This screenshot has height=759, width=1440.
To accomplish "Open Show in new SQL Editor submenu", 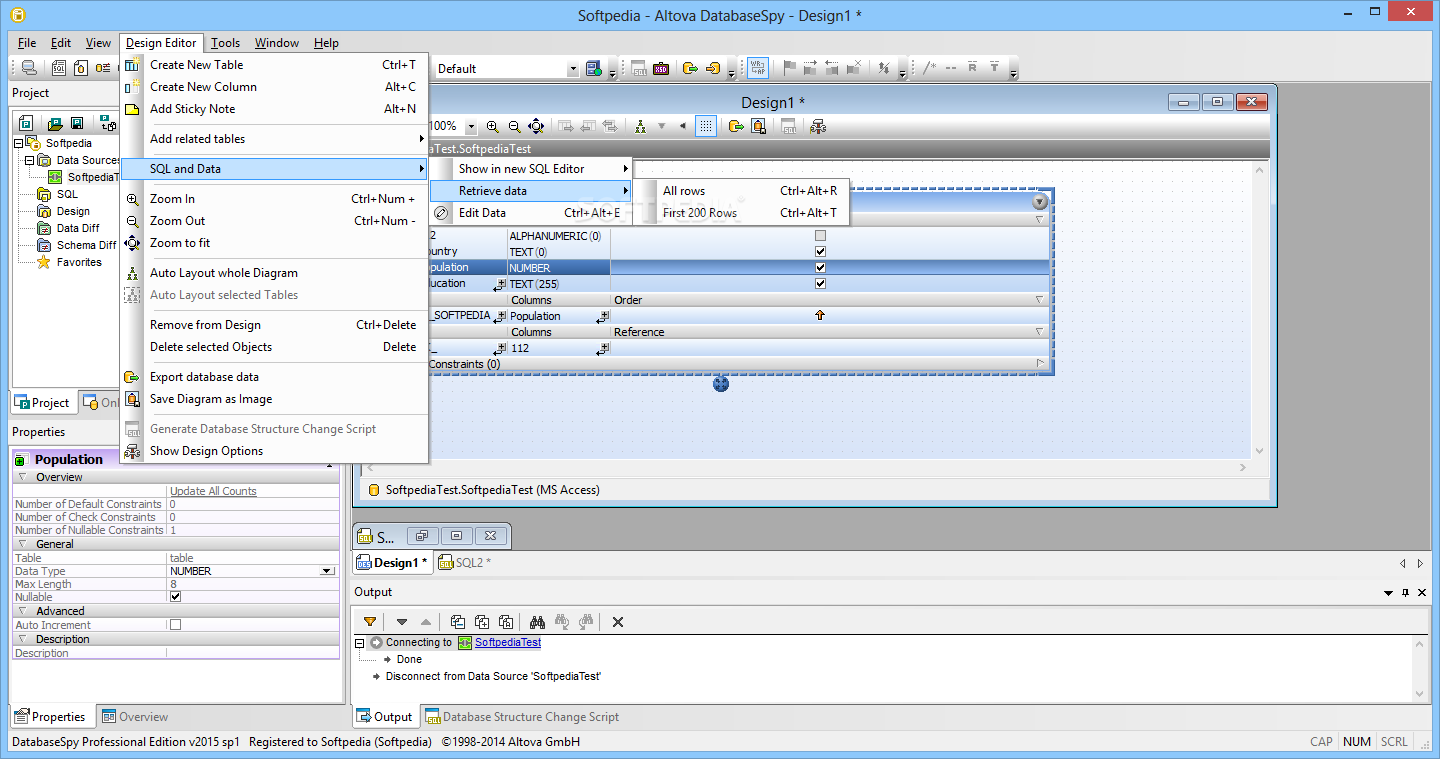I will click(531, 169).
